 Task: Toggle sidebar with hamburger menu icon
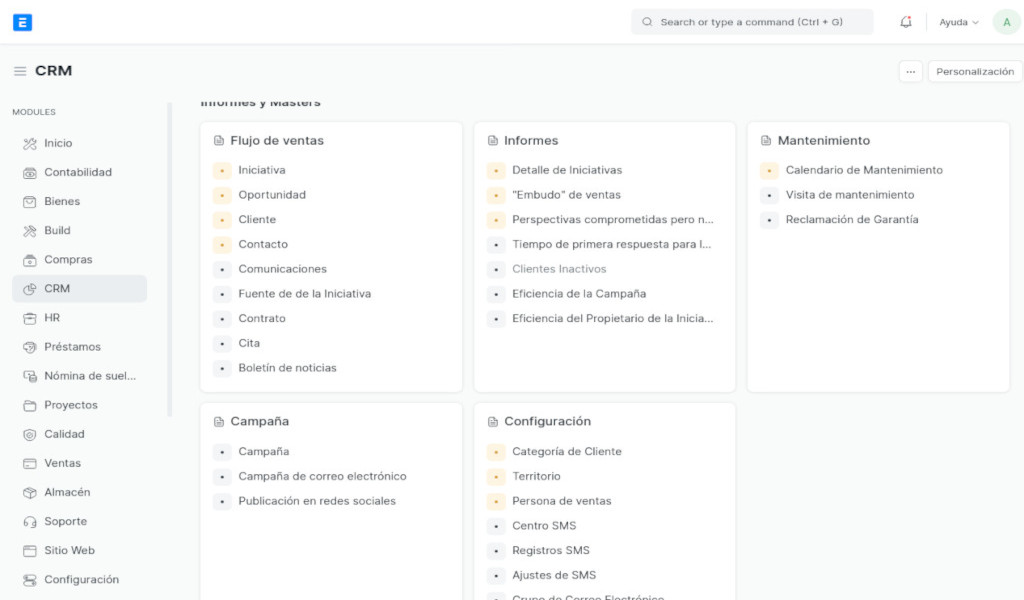coord(20,71)
